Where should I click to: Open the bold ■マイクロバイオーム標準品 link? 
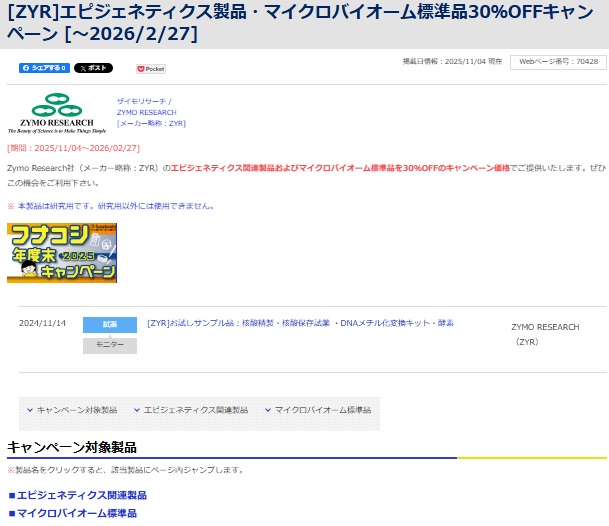point(72,513)
